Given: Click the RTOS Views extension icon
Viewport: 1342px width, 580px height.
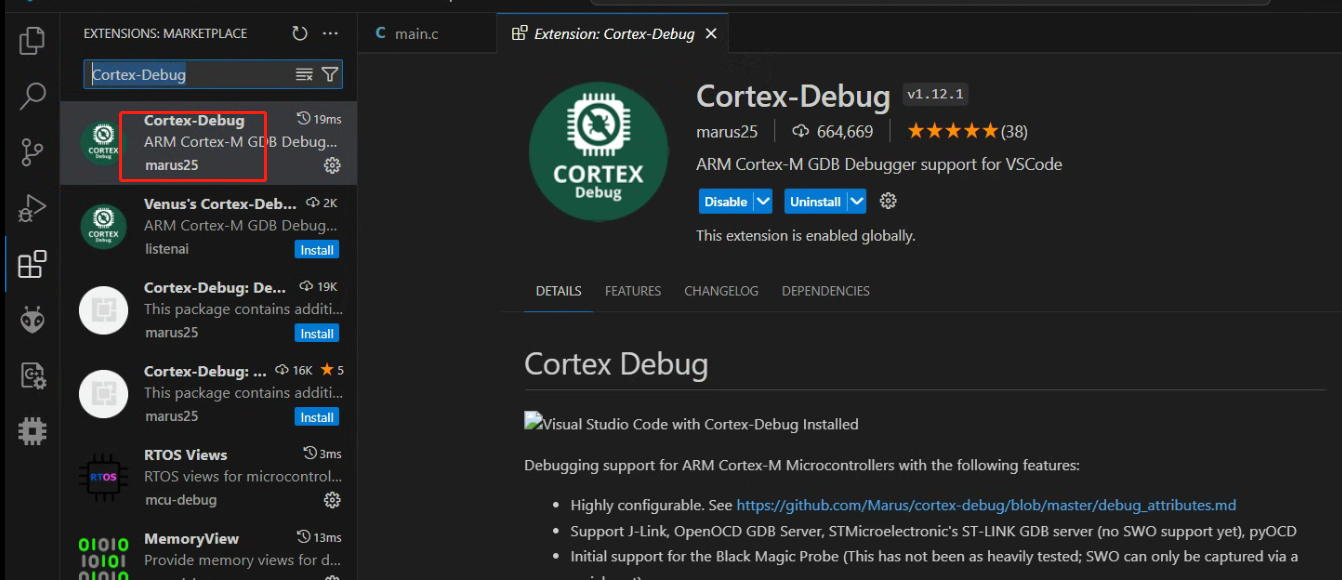Looking at the screenshot, I should [103, 477].
